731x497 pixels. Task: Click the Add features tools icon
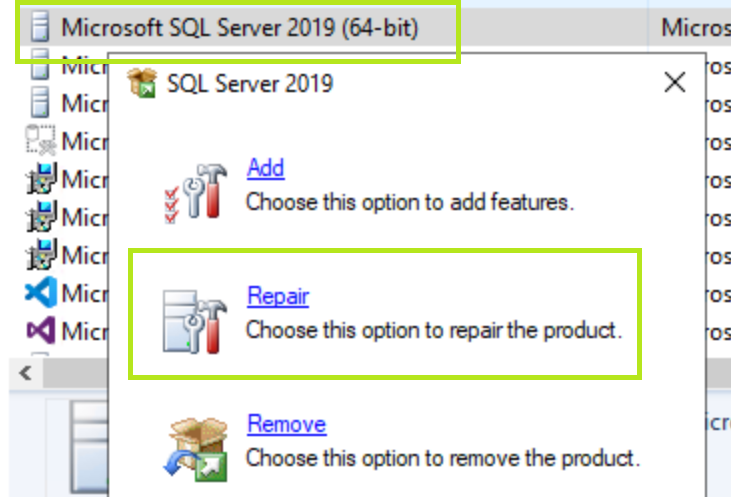(x=192, y=192)
